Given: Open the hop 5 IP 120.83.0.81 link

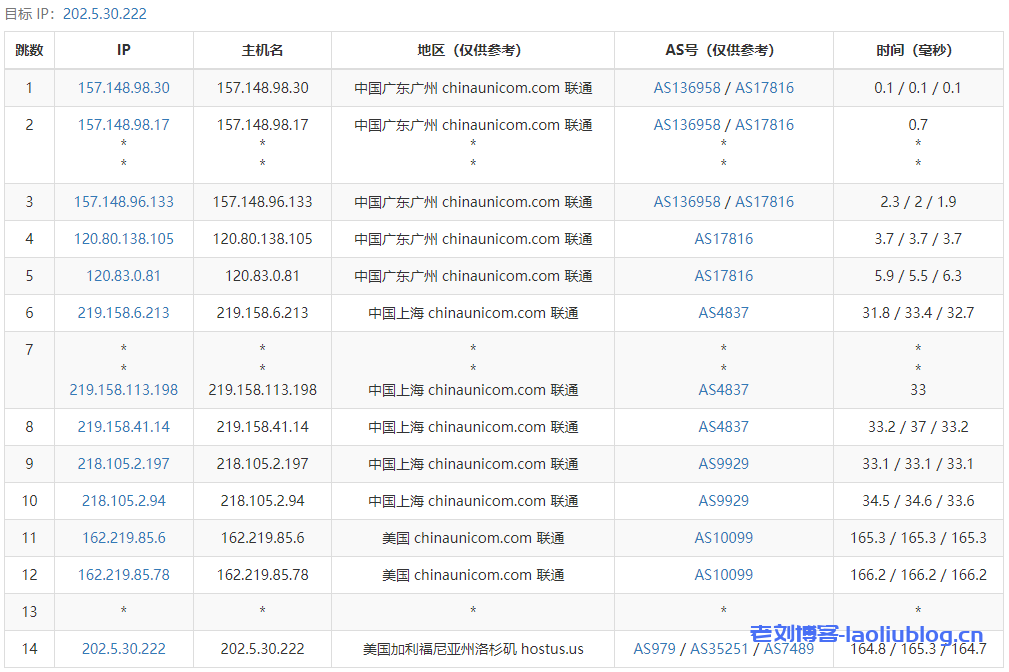Looking at the screenshot, I should 123,275.
